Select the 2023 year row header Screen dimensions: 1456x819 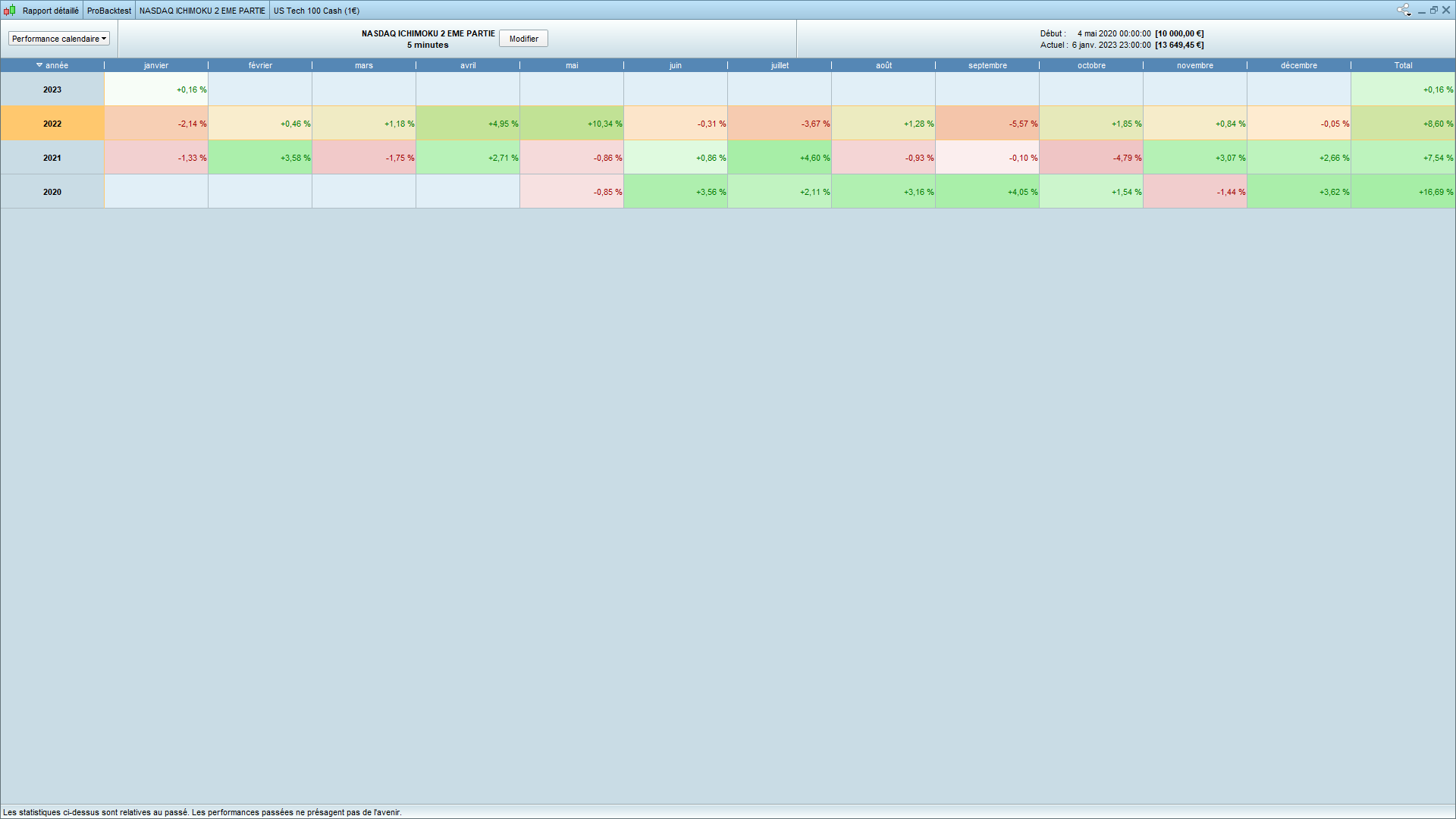pos(52,89)
